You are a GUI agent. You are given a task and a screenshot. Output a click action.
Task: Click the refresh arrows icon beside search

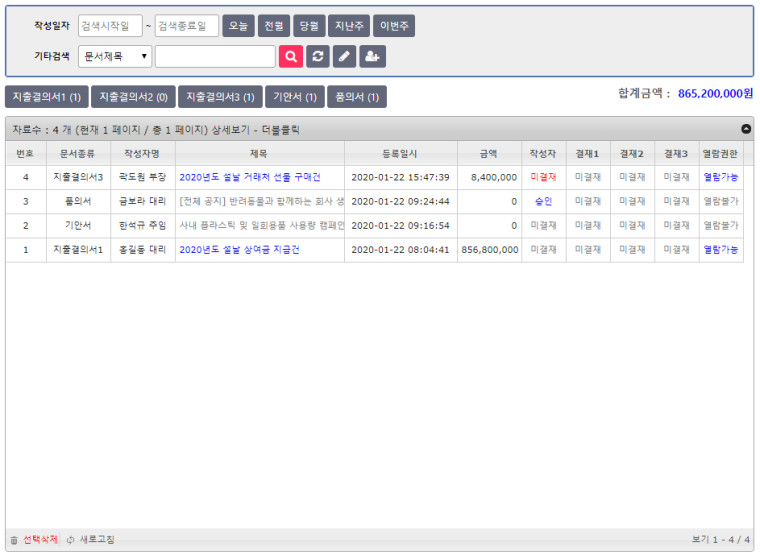click(x=318, y=57)
